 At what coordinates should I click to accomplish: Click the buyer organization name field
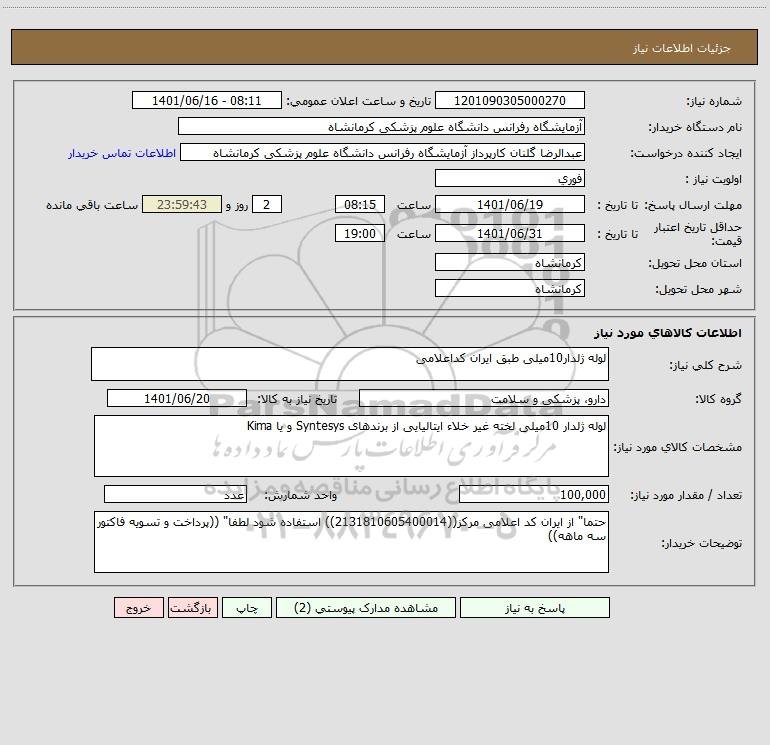381,126
